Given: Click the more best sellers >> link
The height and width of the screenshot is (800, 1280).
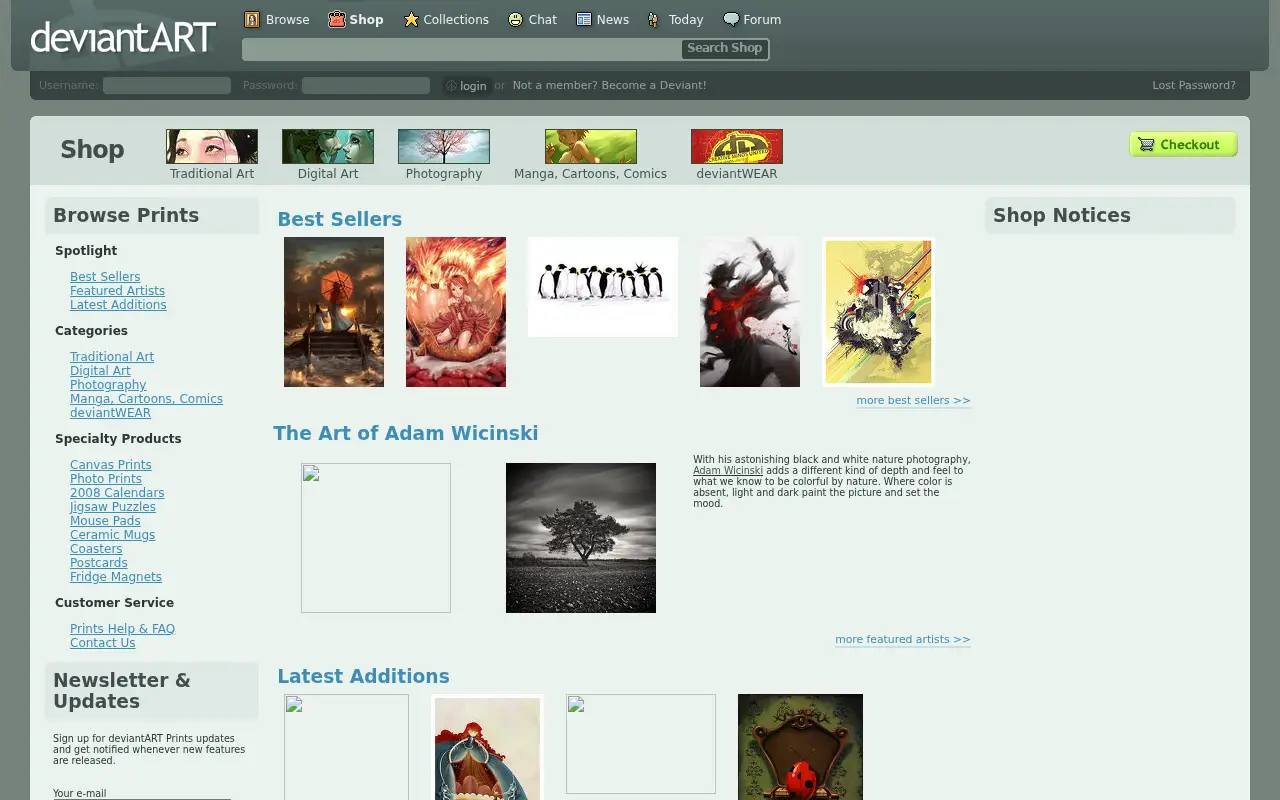Looking at the screenshot, I should 913,400.
